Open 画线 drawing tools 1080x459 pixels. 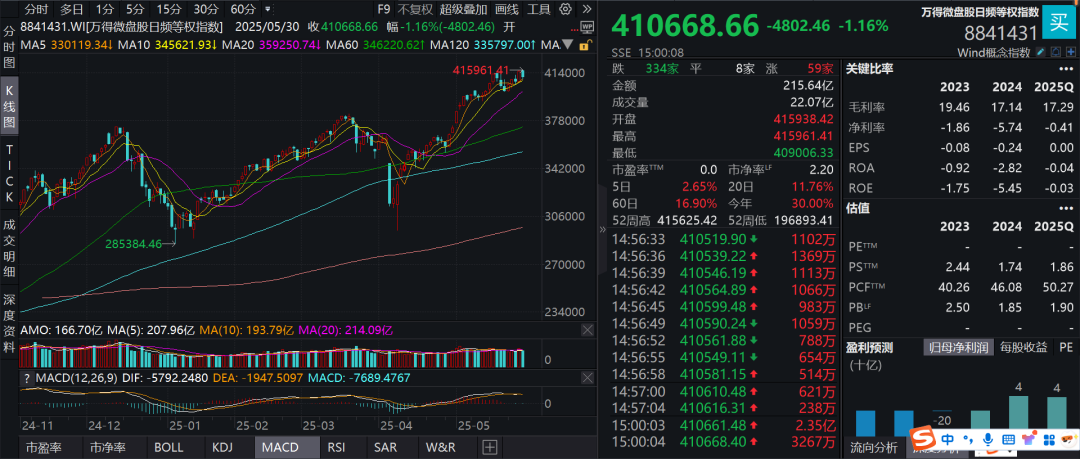506,10
